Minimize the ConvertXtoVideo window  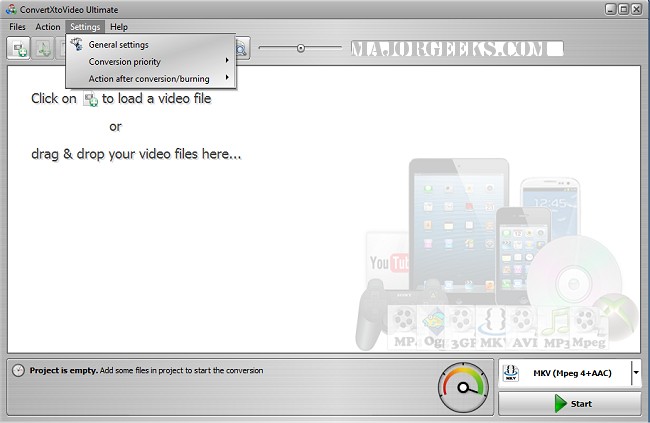pos(610,9)
